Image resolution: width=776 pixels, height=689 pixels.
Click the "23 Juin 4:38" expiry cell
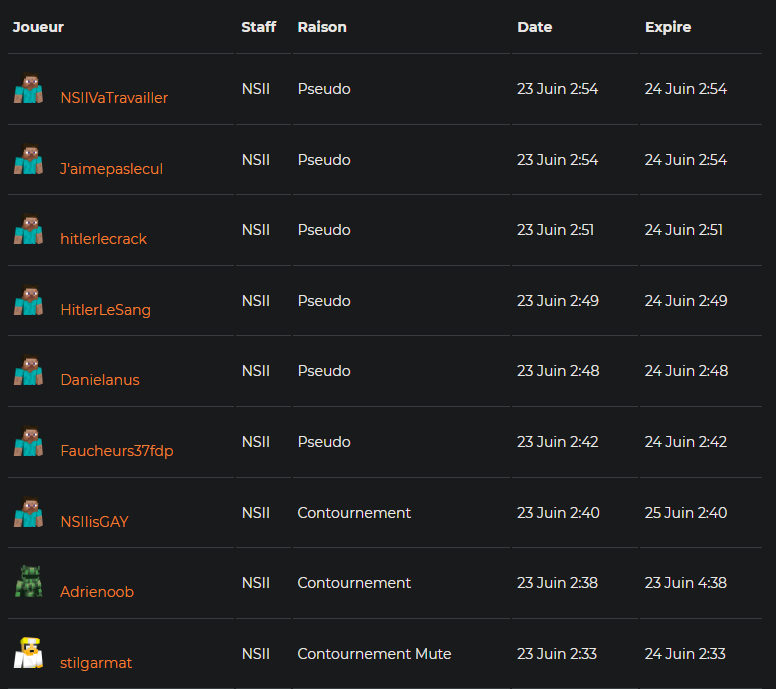pyautogui.click(x=685, y=583)
